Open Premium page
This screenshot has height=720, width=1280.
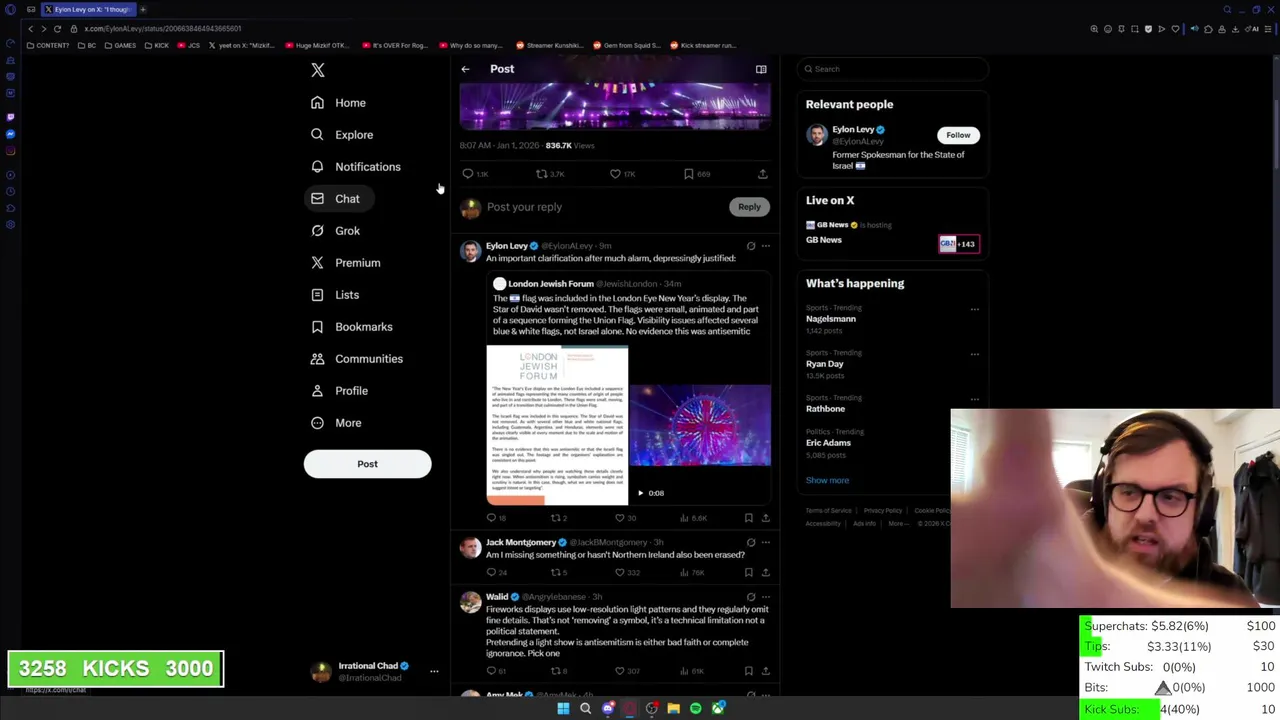coord(345,263)
